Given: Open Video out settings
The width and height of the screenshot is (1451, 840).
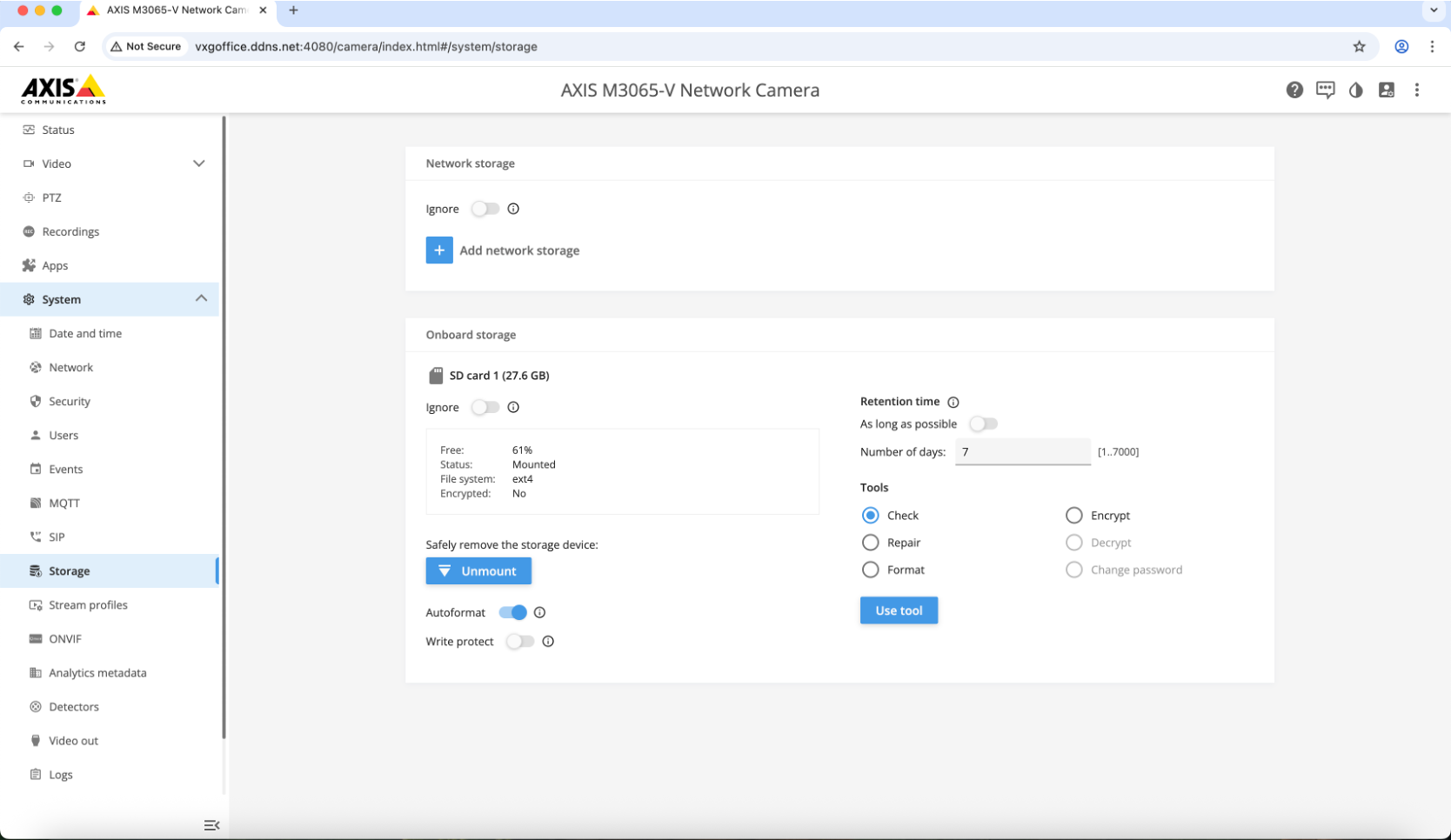Looking at the screenshot, I should pos(110,740).
